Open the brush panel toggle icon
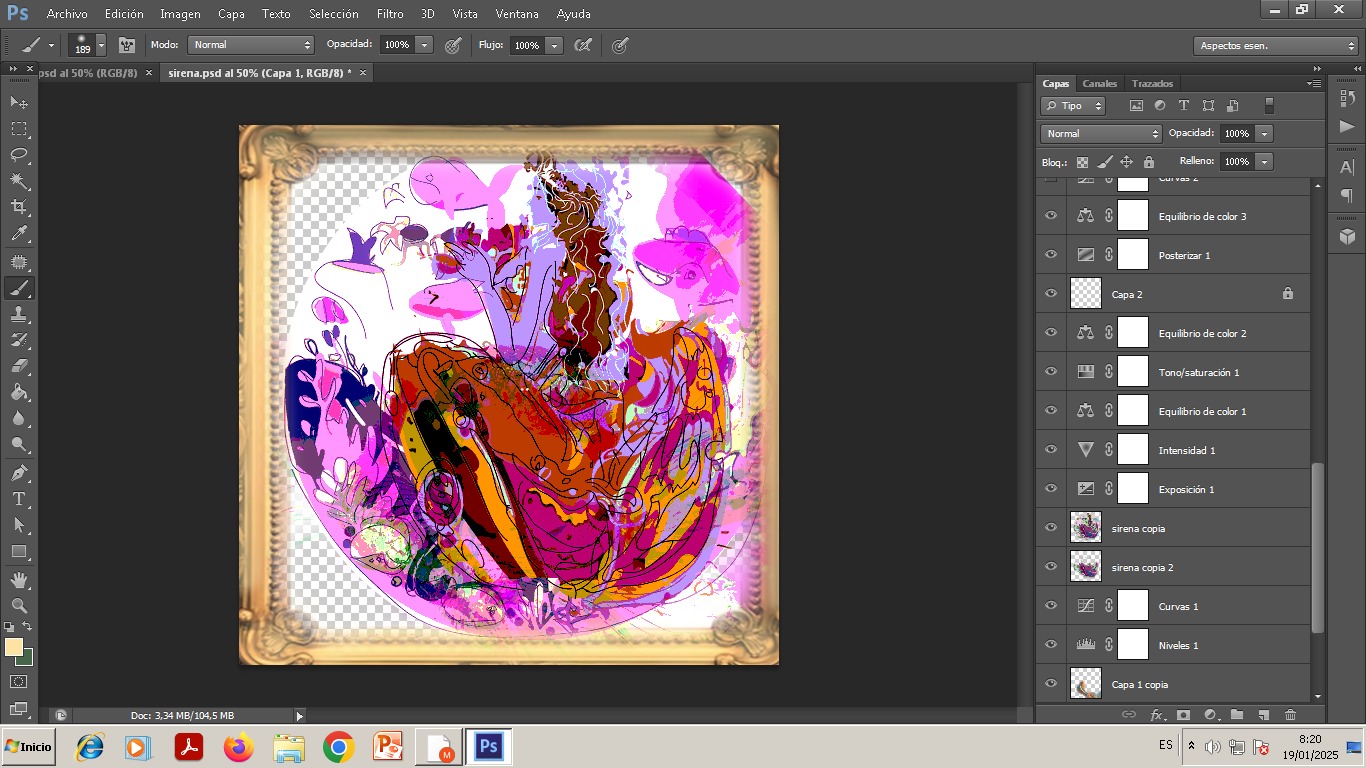Screen dimensions: 1366x768 pyautogui.click(x=127, y=45)
